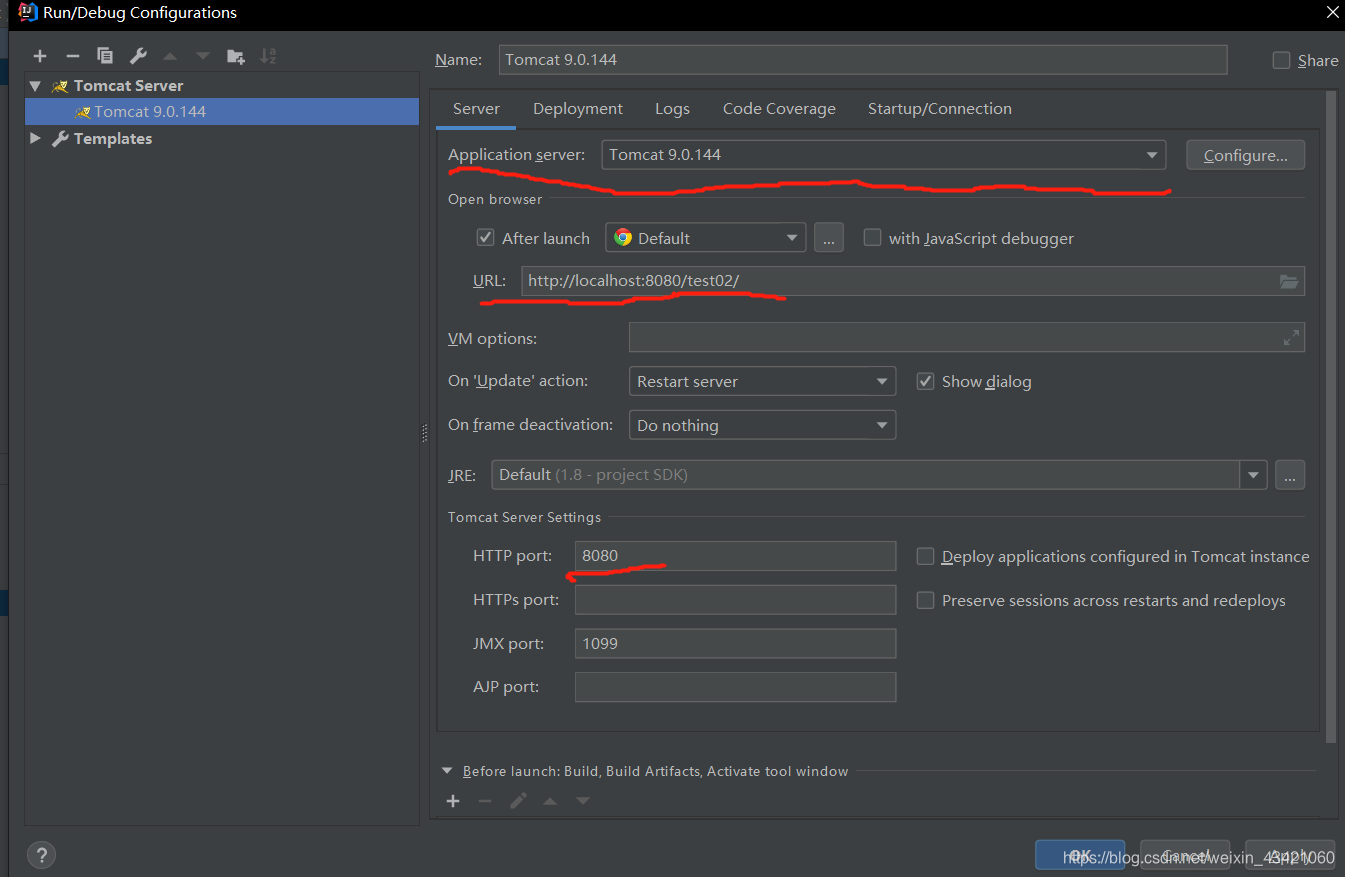Click the Configure... button
Viewport: 1345px width, 877px height.
click(1245, 155)
